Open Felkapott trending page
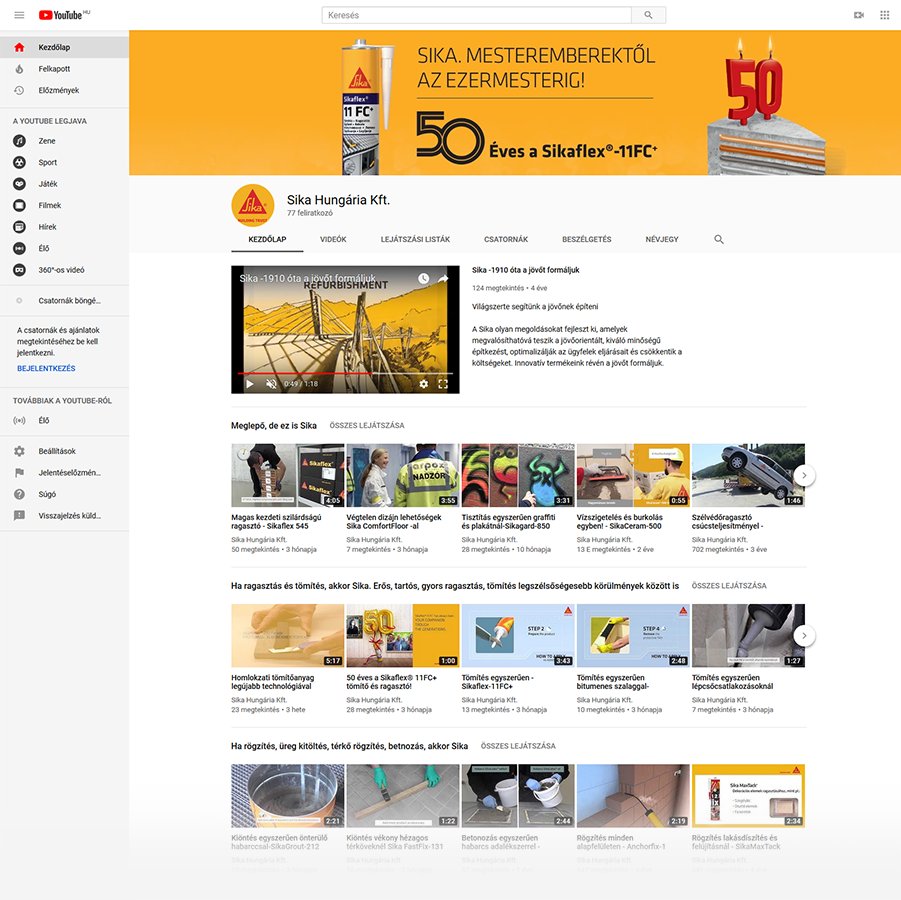 click(64, 69)
